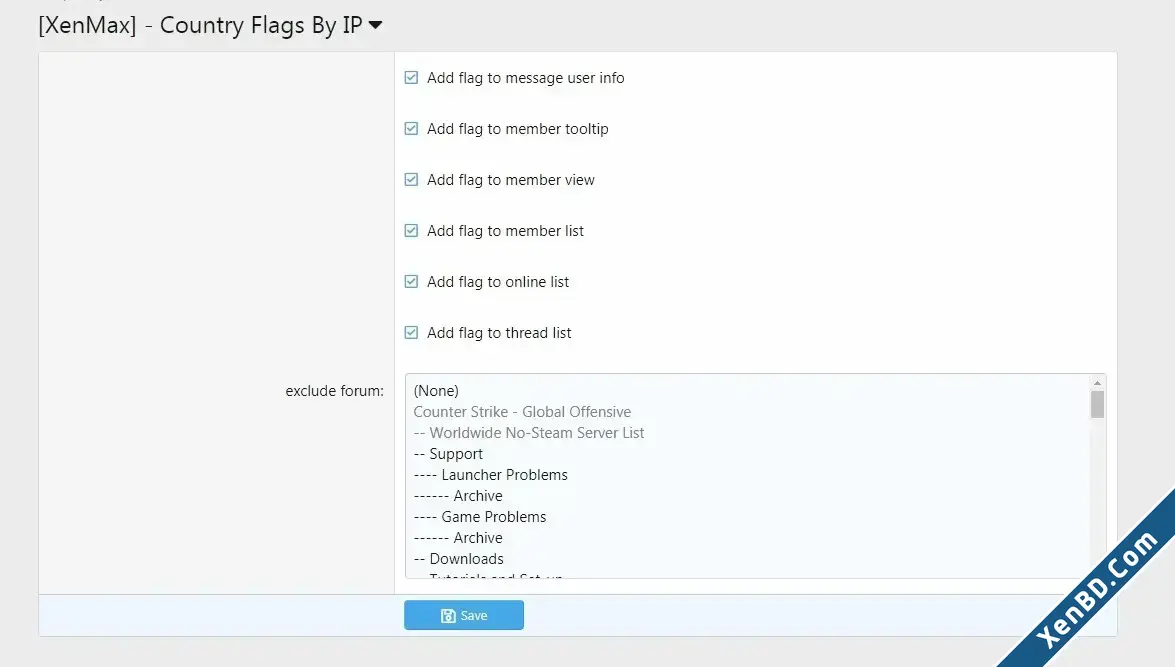Toggle Add flag to member tooltip checkbox
This screenshot has height=667, width=1175.
click(x=411, y=129)
